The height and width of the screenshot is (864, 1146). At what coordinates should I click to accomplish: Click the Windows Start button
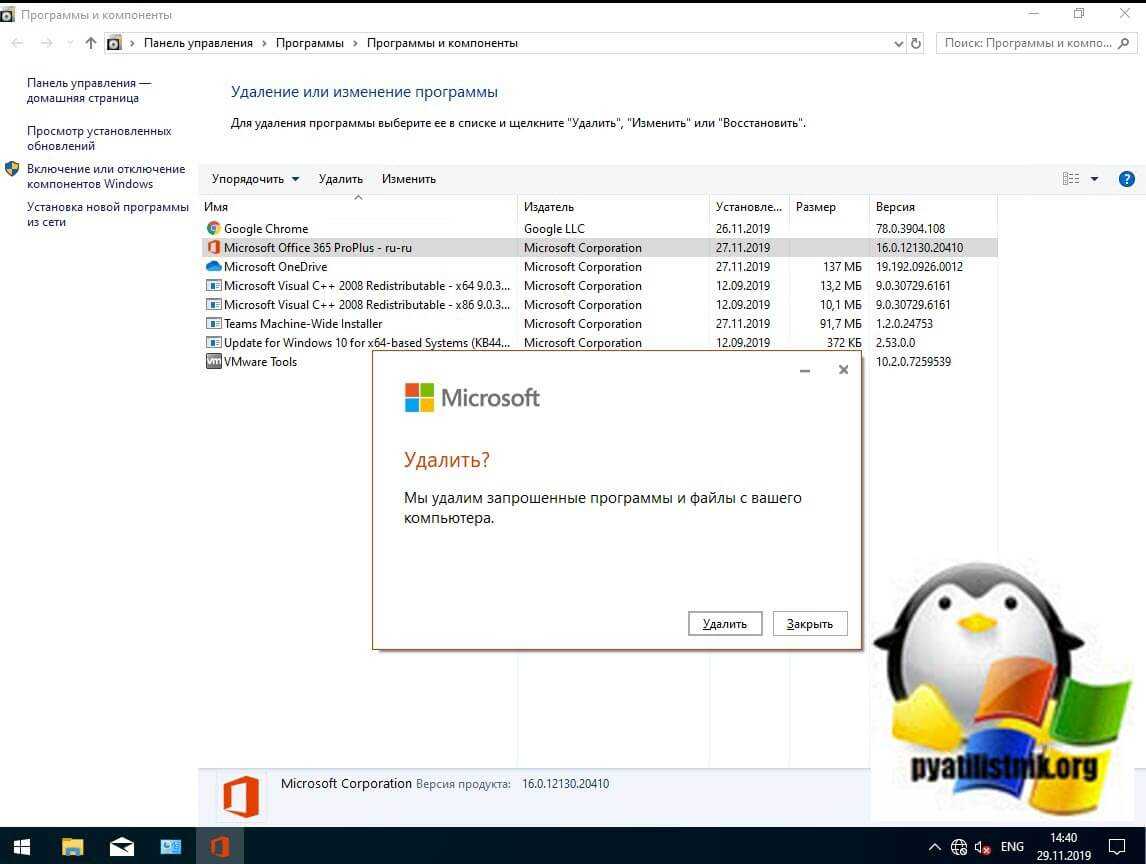pos(22,847)
